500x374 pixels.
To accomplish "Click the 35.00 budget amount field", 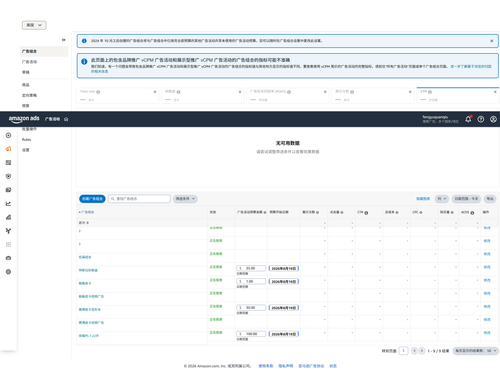I will (x=251, y=268).
